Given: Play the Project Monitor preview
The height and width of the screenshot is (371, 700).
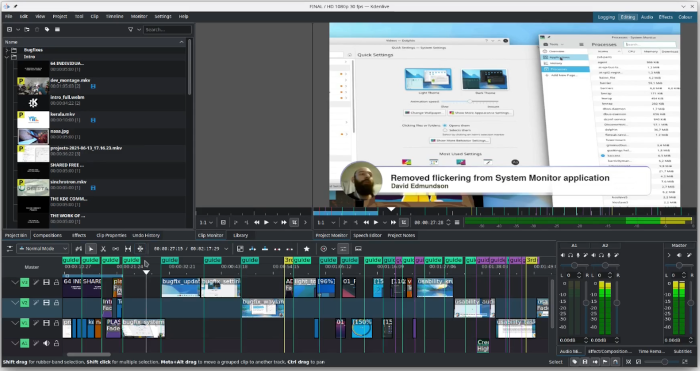Looking at the screenshot, I should point(376,222).
